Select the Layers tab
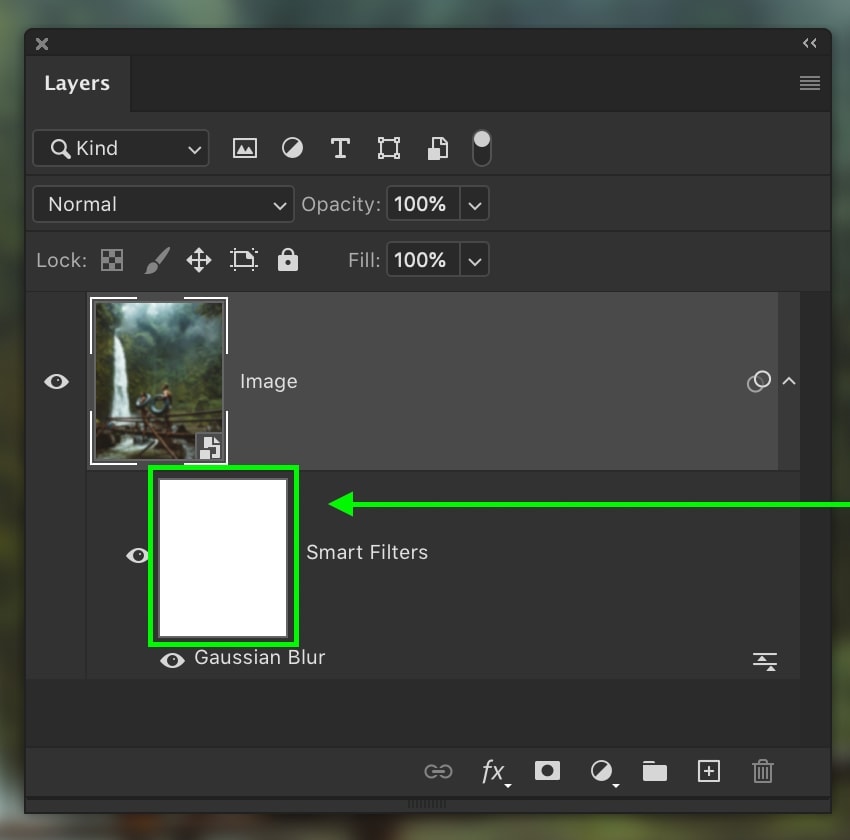Viewport: 850px width, 840px height. [77, 83]
